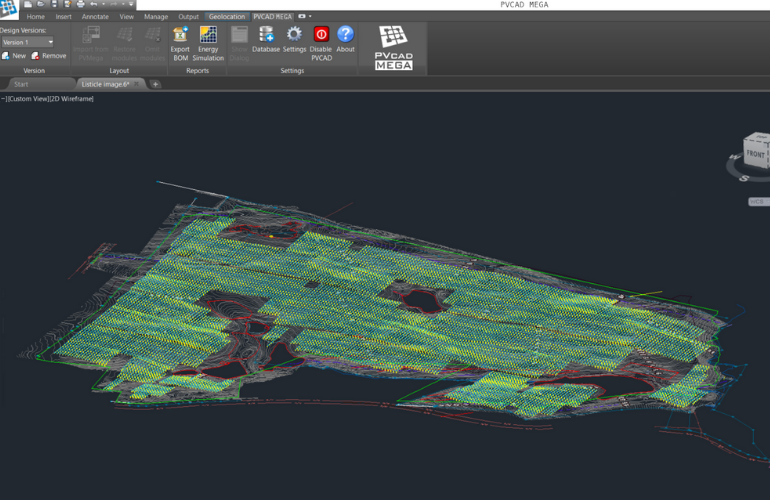Click the About help icon
Screen dimensions: 770x500
[345, 35]
